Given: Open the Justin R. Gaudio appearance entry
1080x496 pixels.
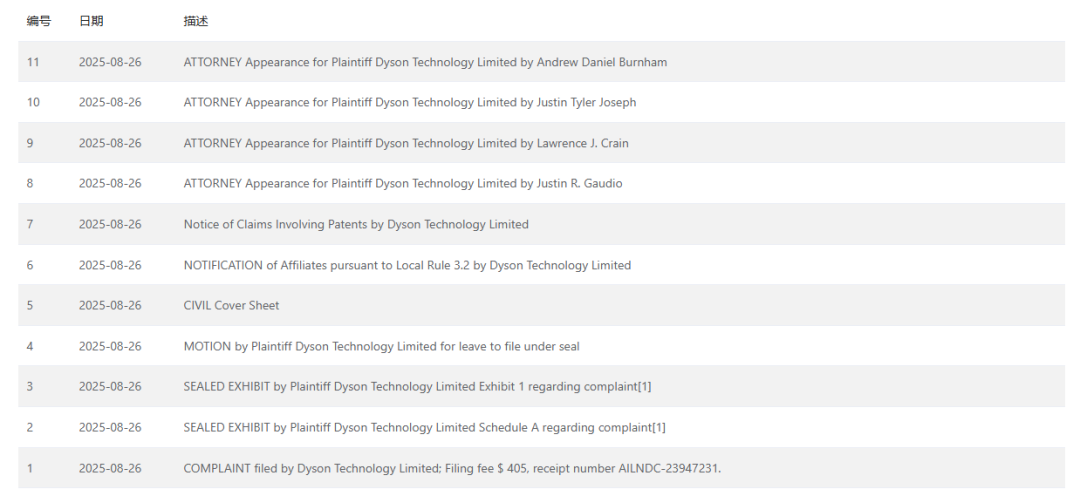Looking at the screenshot, I should click(x=403, y=183).
